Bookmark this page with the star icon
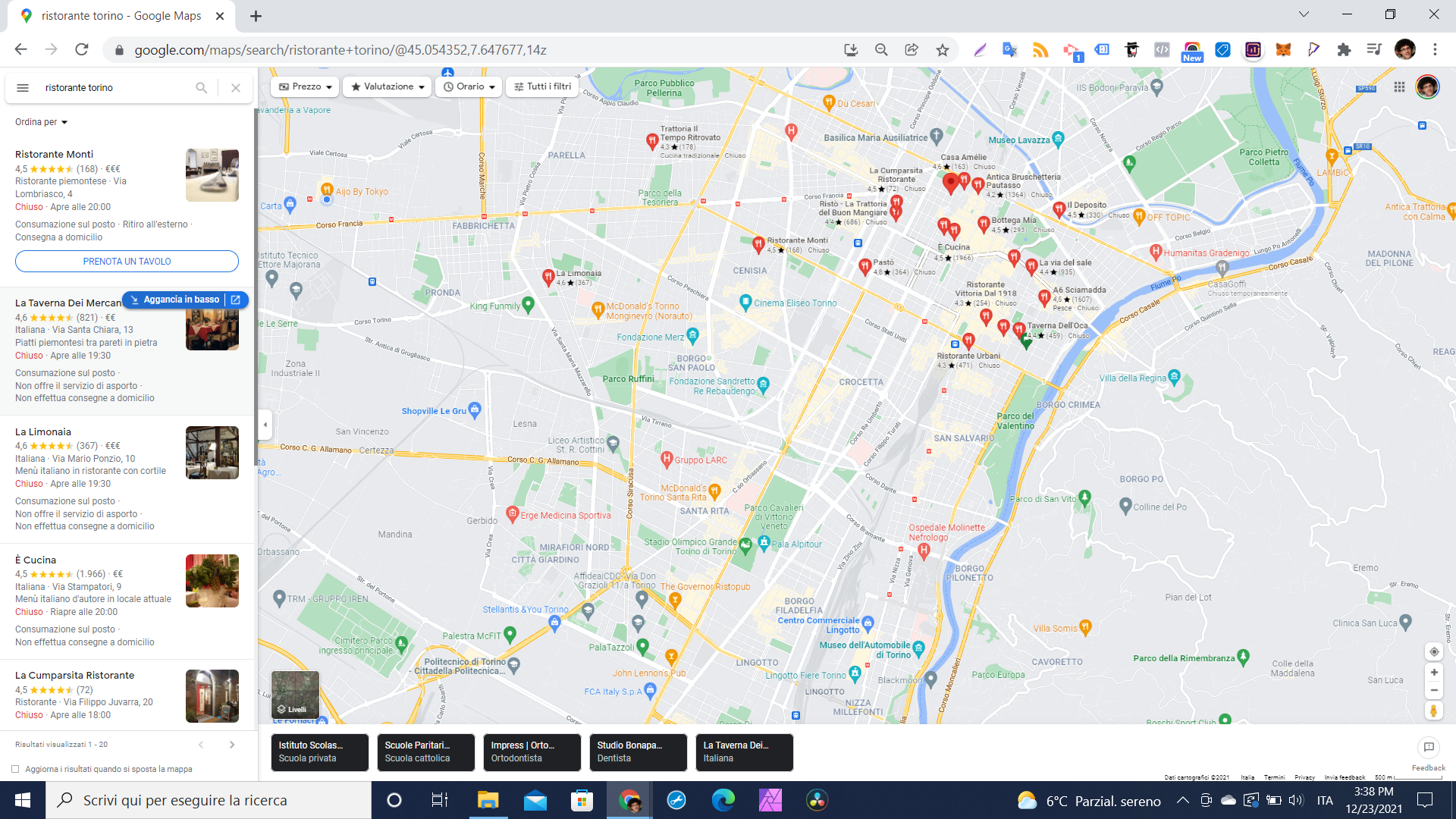The width and height of the screenshot is (1456, 819). pos(943,50)
